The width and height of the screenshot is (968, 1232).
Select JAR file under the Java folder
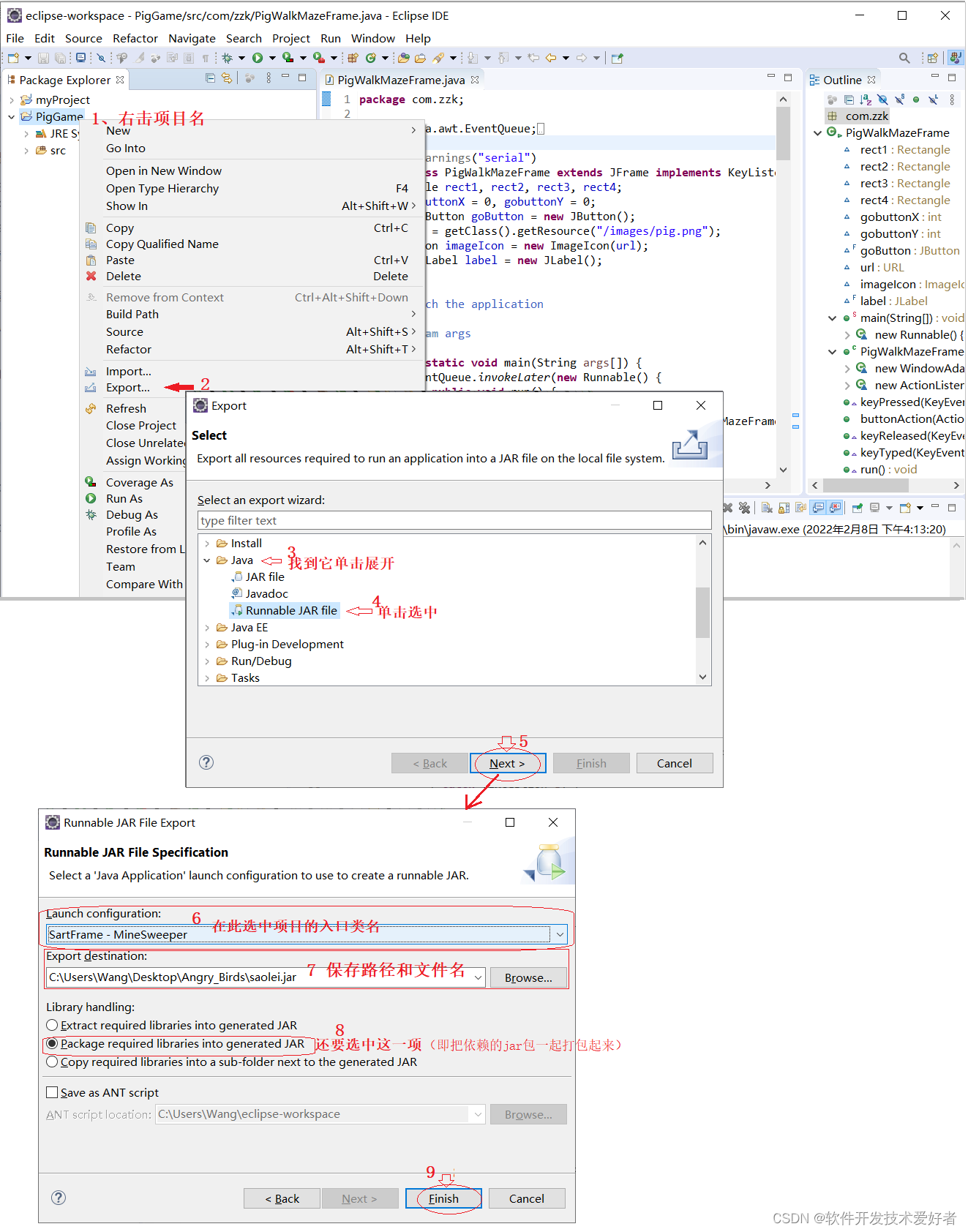pyautogui.click(x=258, y=577)
